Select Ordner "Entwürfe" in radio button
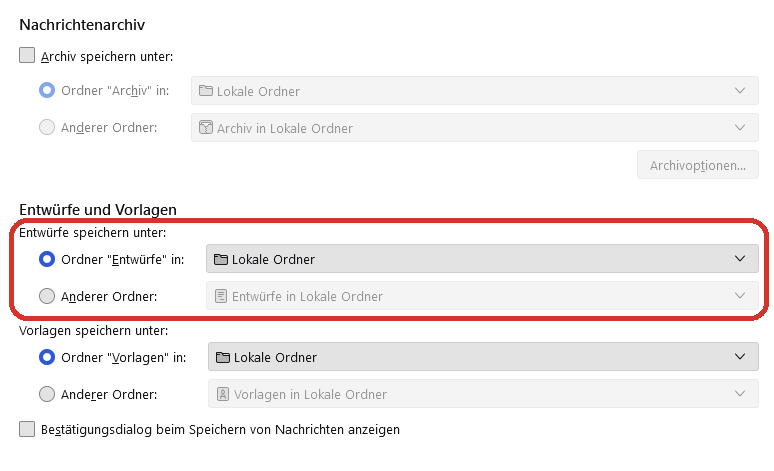Viewport: 774px width, 471px height. coord(47,259)
